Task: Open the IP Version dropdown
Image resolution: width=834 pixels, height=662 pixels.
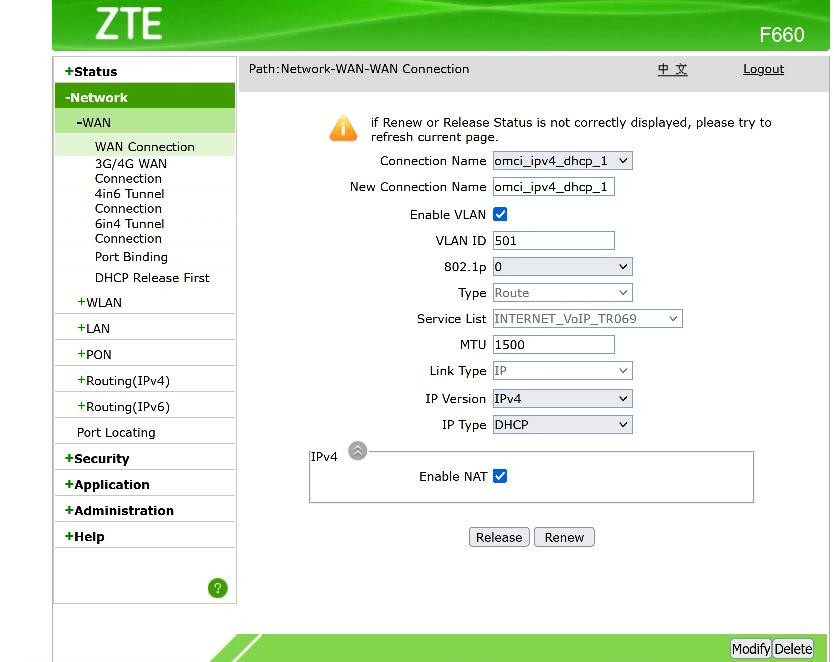Action: [563, 398]
